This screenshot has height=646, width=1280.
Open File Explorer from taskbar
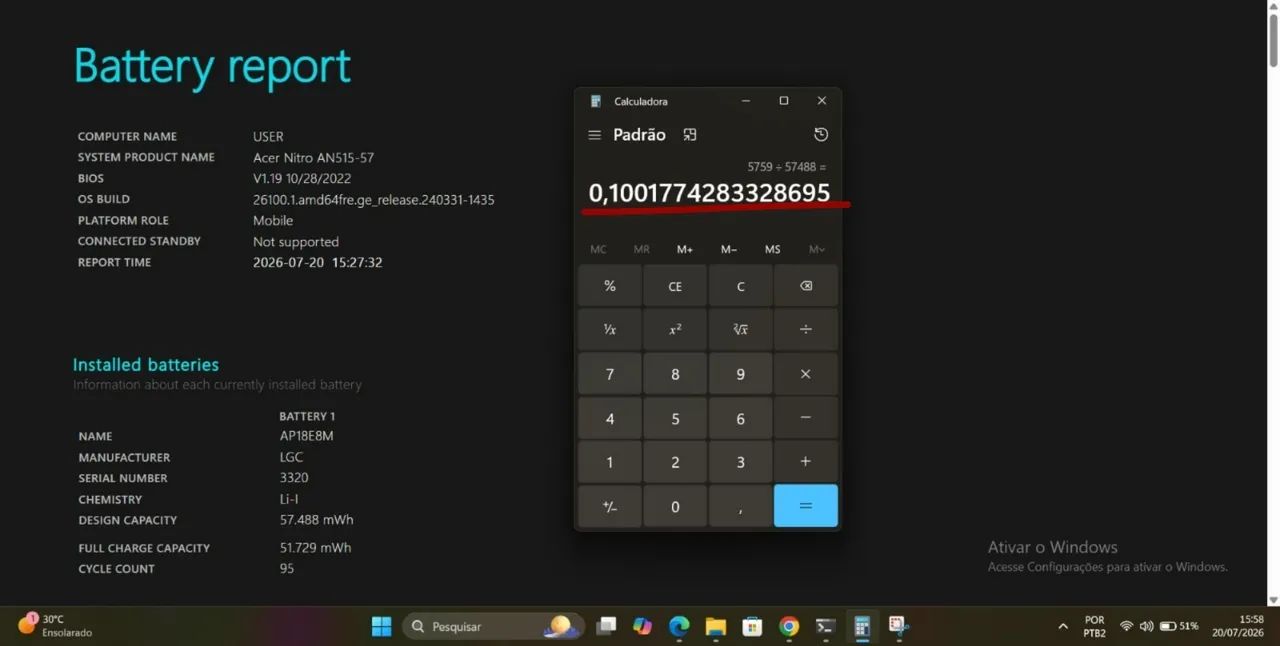[716, 626]
